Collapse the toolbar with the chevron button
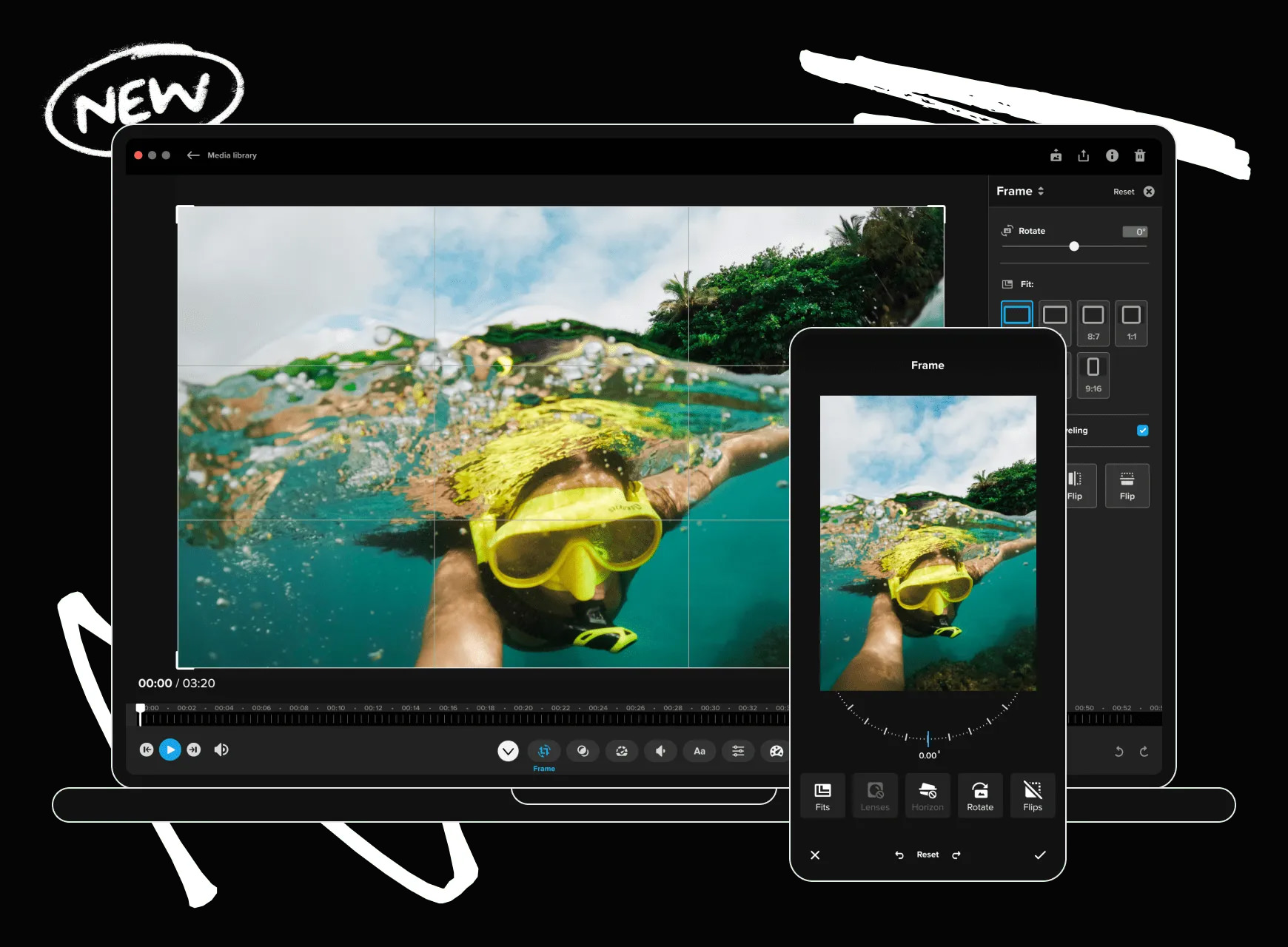This screenshot has height=947, width=1288. point(508,750)
